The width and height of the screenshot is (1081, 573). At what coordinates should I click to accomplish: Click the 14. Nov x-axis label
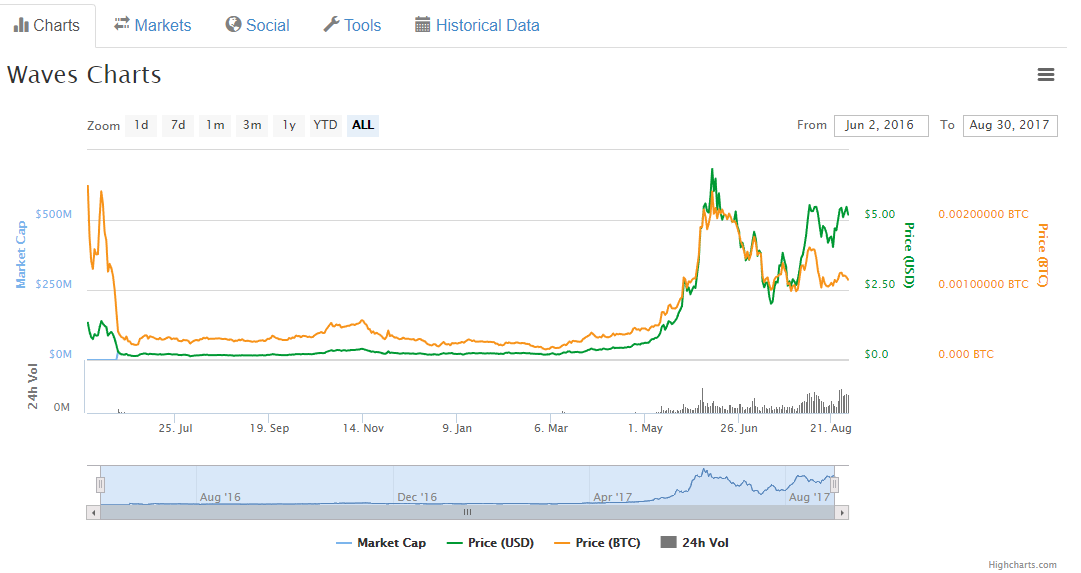click(363, 428)
